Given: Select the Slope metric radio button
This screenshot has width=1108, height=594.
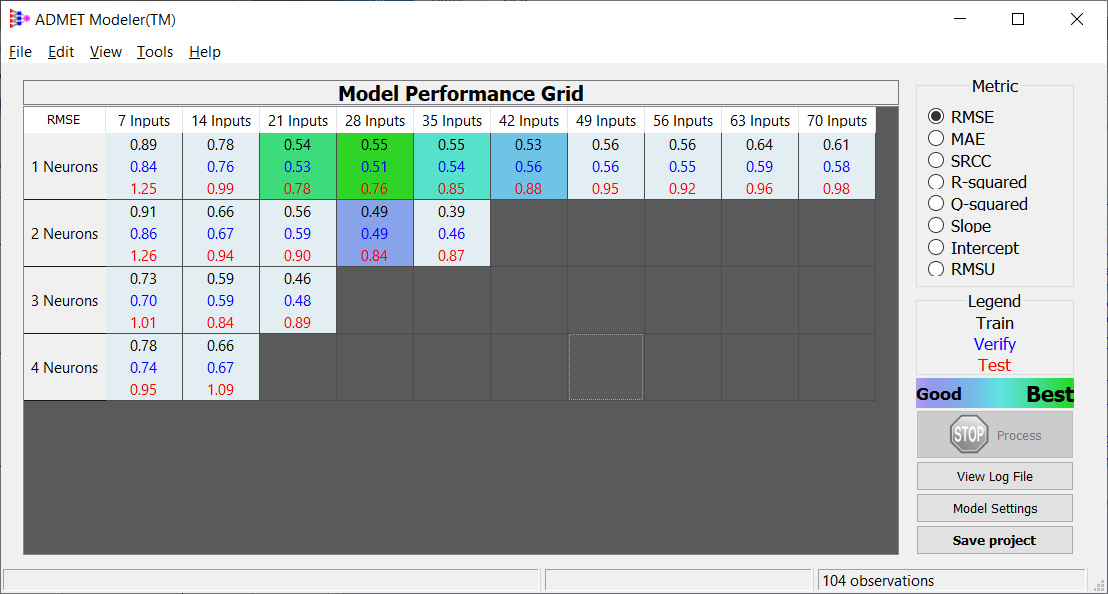Looking at the screenshot, I should click(x=936, y=226).
